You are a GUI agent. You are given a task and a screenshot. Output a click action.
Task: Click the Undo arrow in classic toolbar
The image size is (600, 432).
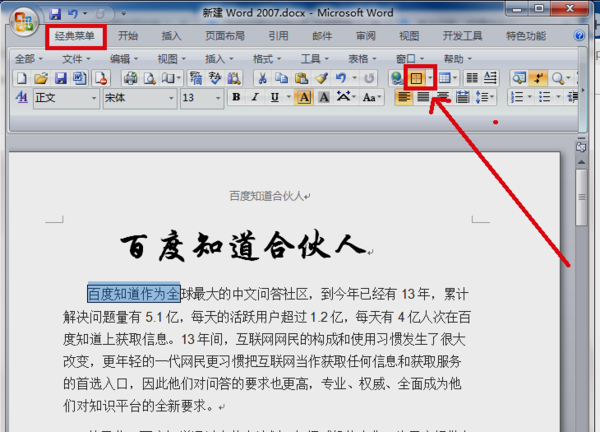pyautogui.click(x=341, y=78)
